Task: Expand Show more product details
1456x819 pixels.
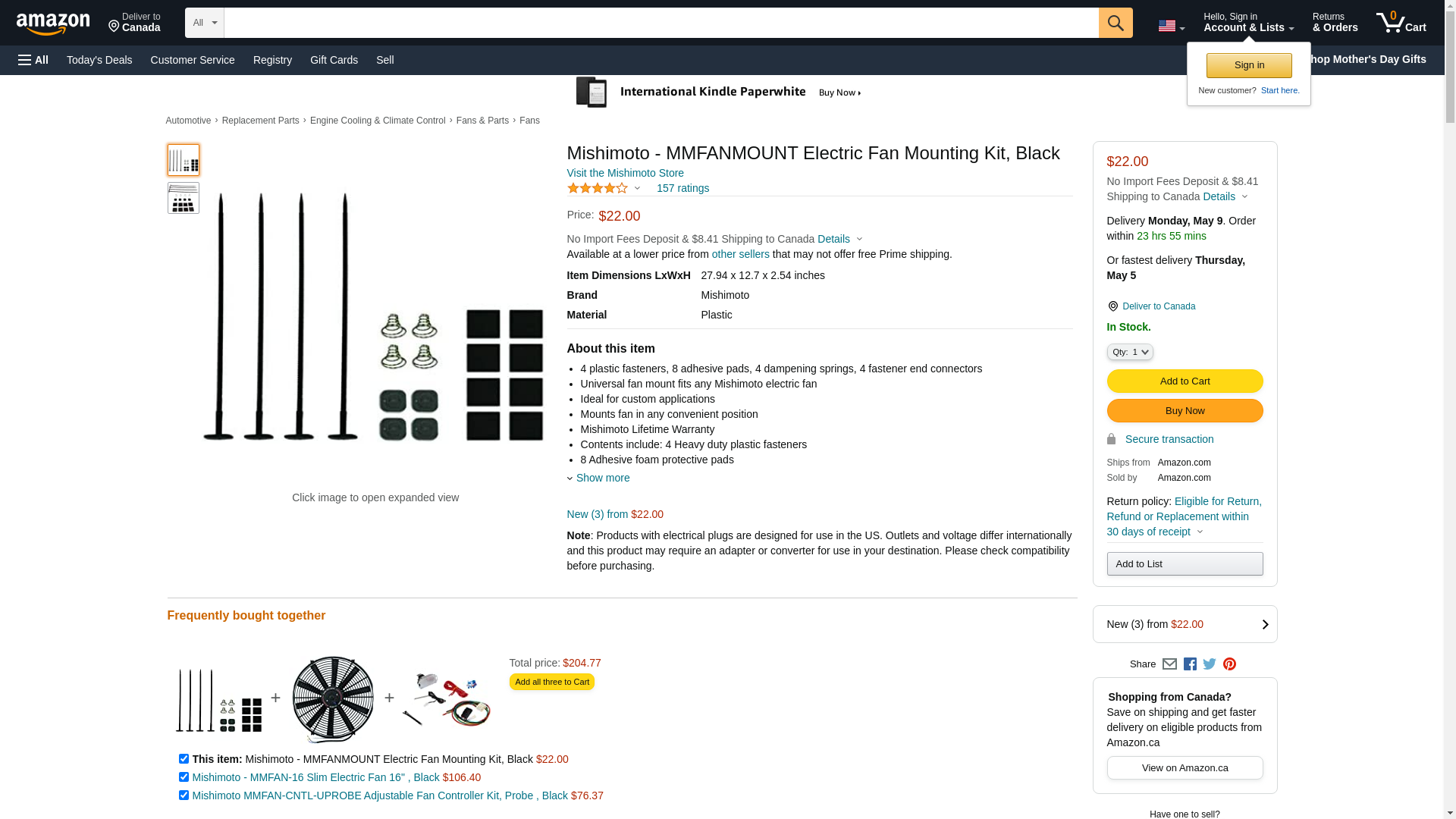Action: (602, 478)
